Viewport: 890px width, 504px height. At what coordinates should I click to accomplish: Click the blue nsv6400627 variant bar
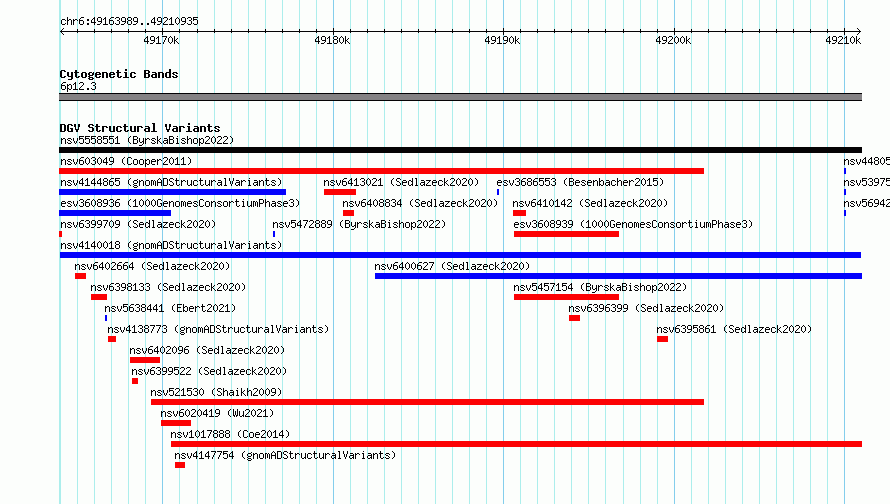(x=618, y=276)
